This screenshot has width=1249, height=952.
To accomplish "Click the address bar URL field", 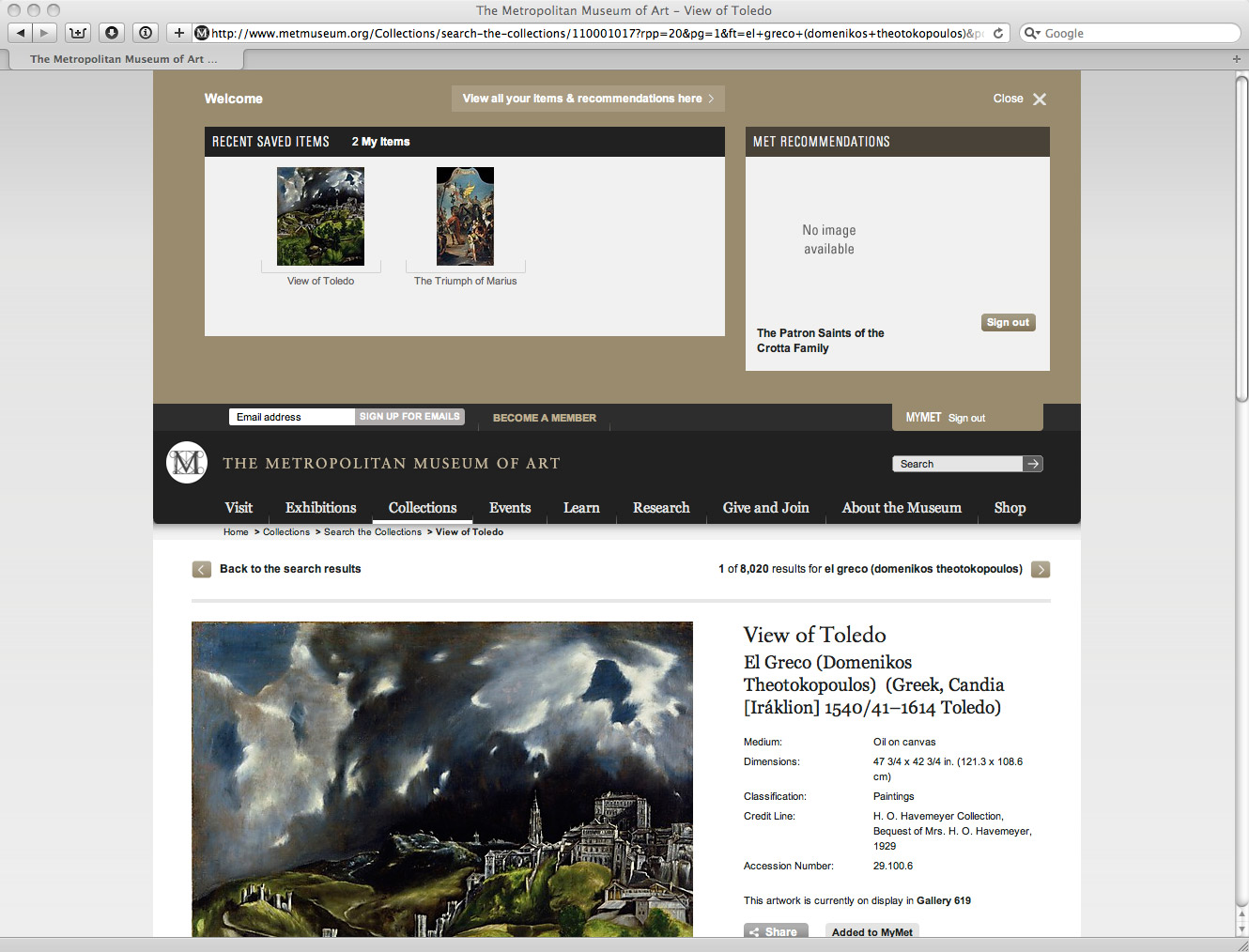I will tap(601, 33).
